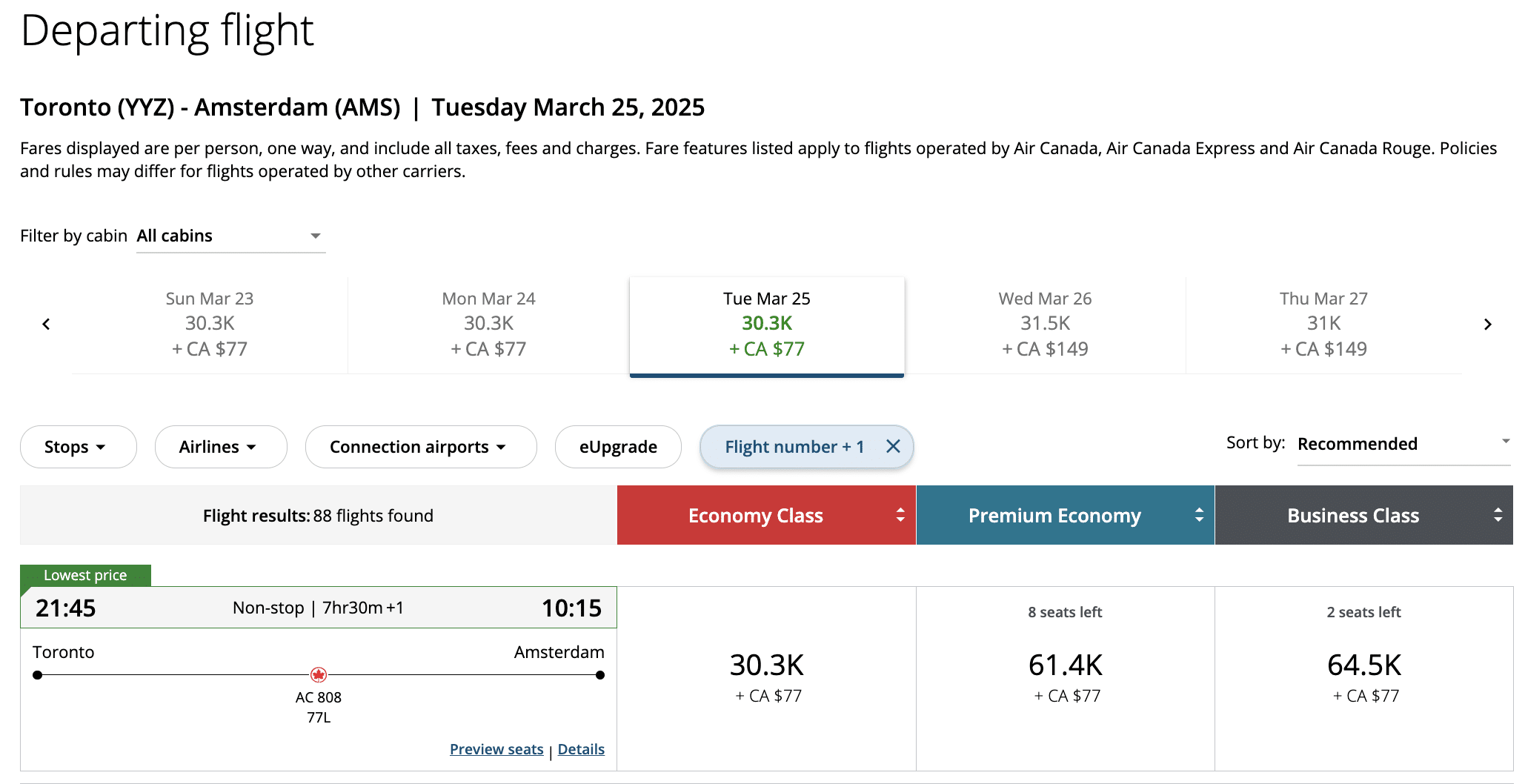Sort by Economy Class price arrows

tap(900, 515)
